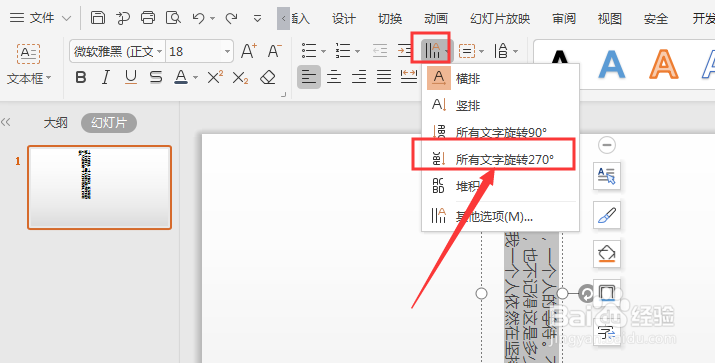Align text right
The width and height of the screenshot is (715, 363).
pos(359,77)
